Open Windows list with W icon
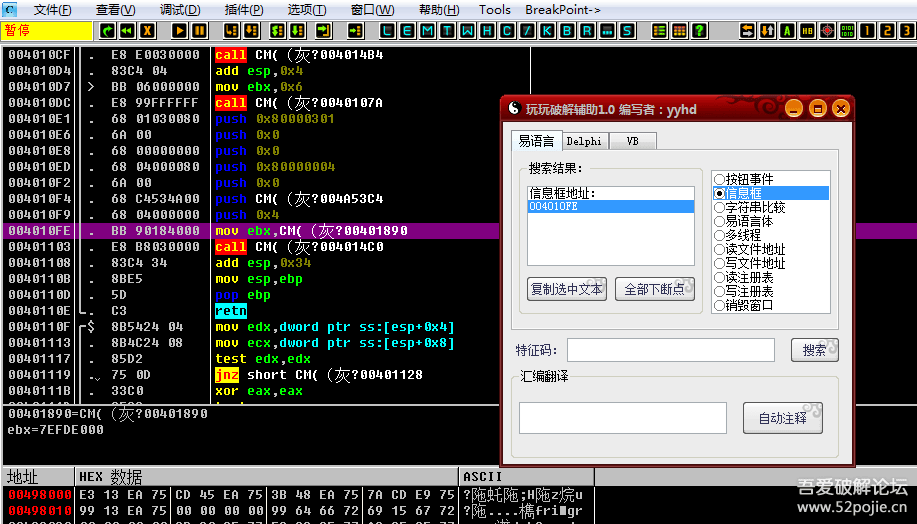This screenshot has height=524, width=917. coord(467,30)
